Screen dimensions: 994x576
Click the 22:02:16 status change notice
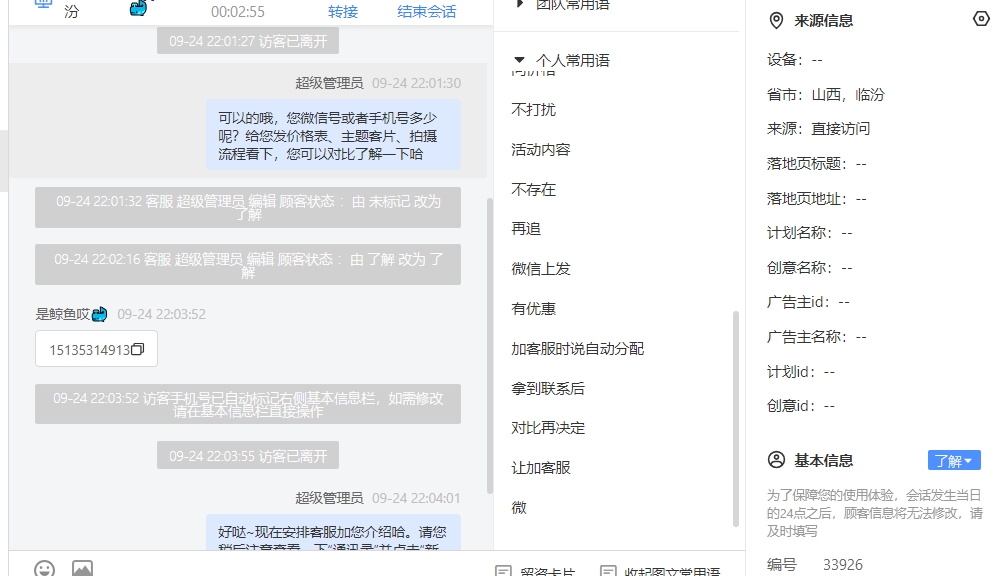click(x=248, y=265)
